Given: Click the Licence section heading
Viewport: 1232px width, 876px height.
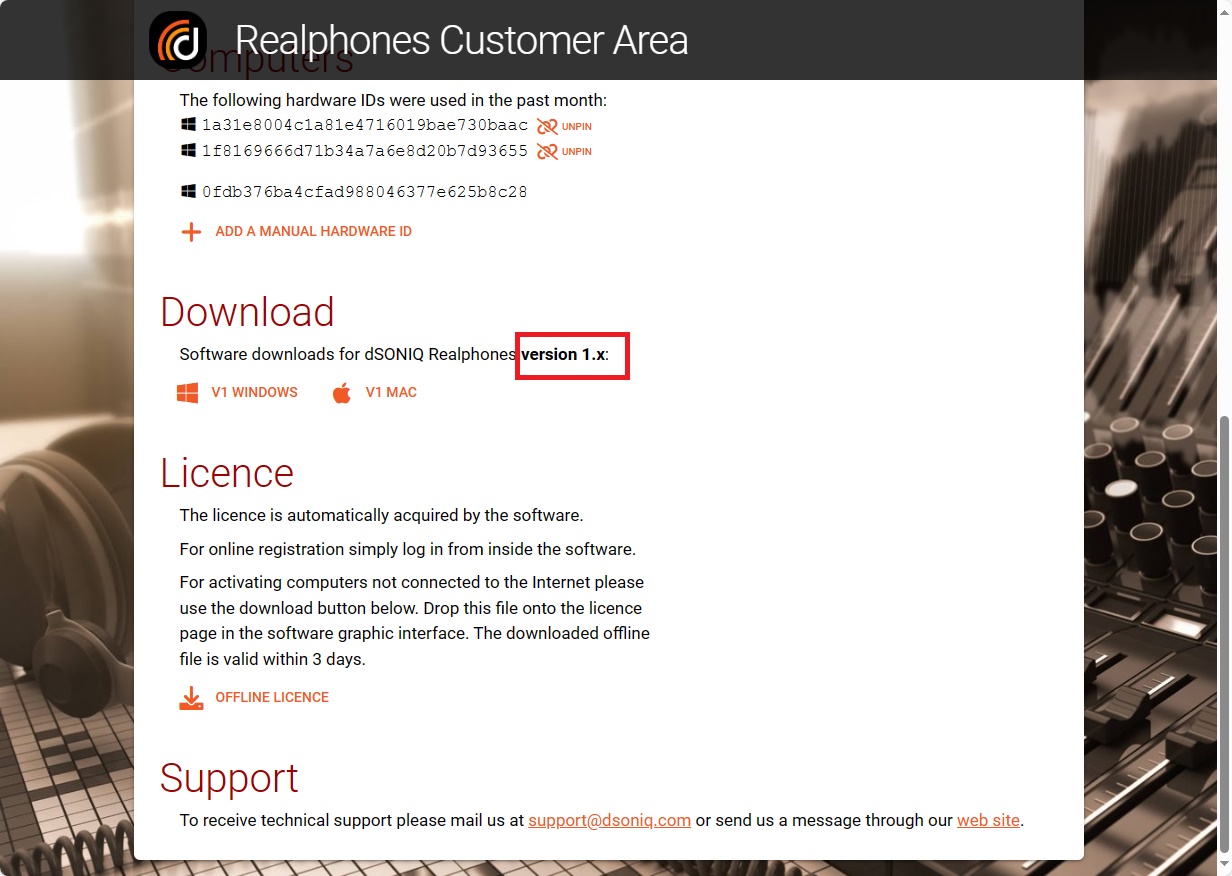Looking at the screenshot, I should click(x=227, y=473).
